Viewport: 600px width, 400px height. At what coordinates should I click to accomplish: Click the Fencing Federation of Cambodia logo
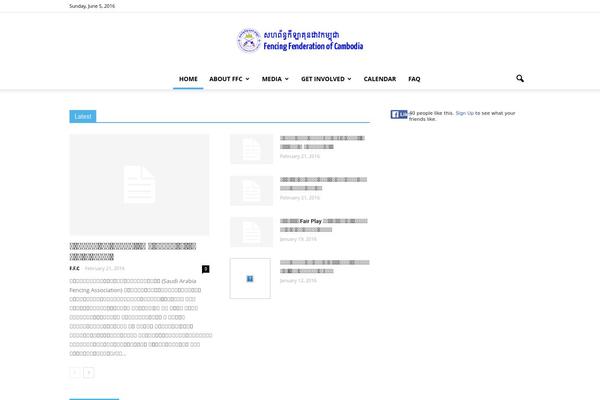pos(300,41)
